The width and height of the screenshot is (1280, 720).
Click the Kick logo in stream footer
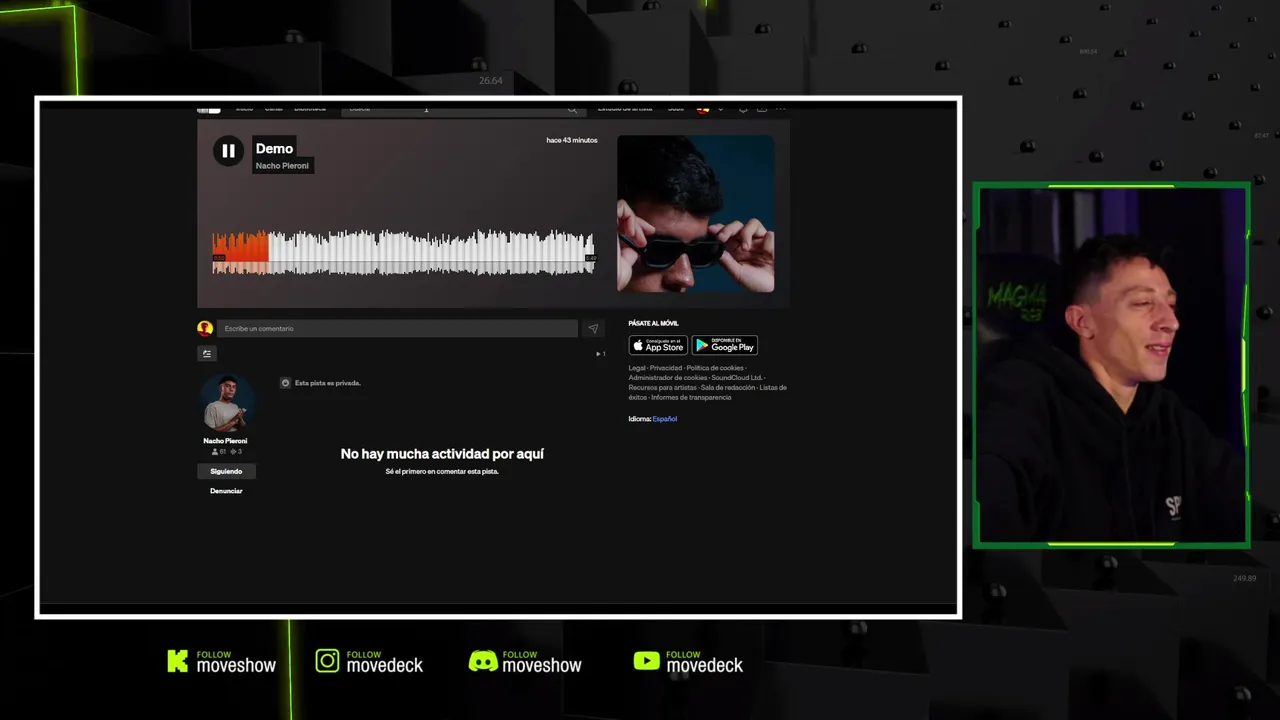(178, 661)
